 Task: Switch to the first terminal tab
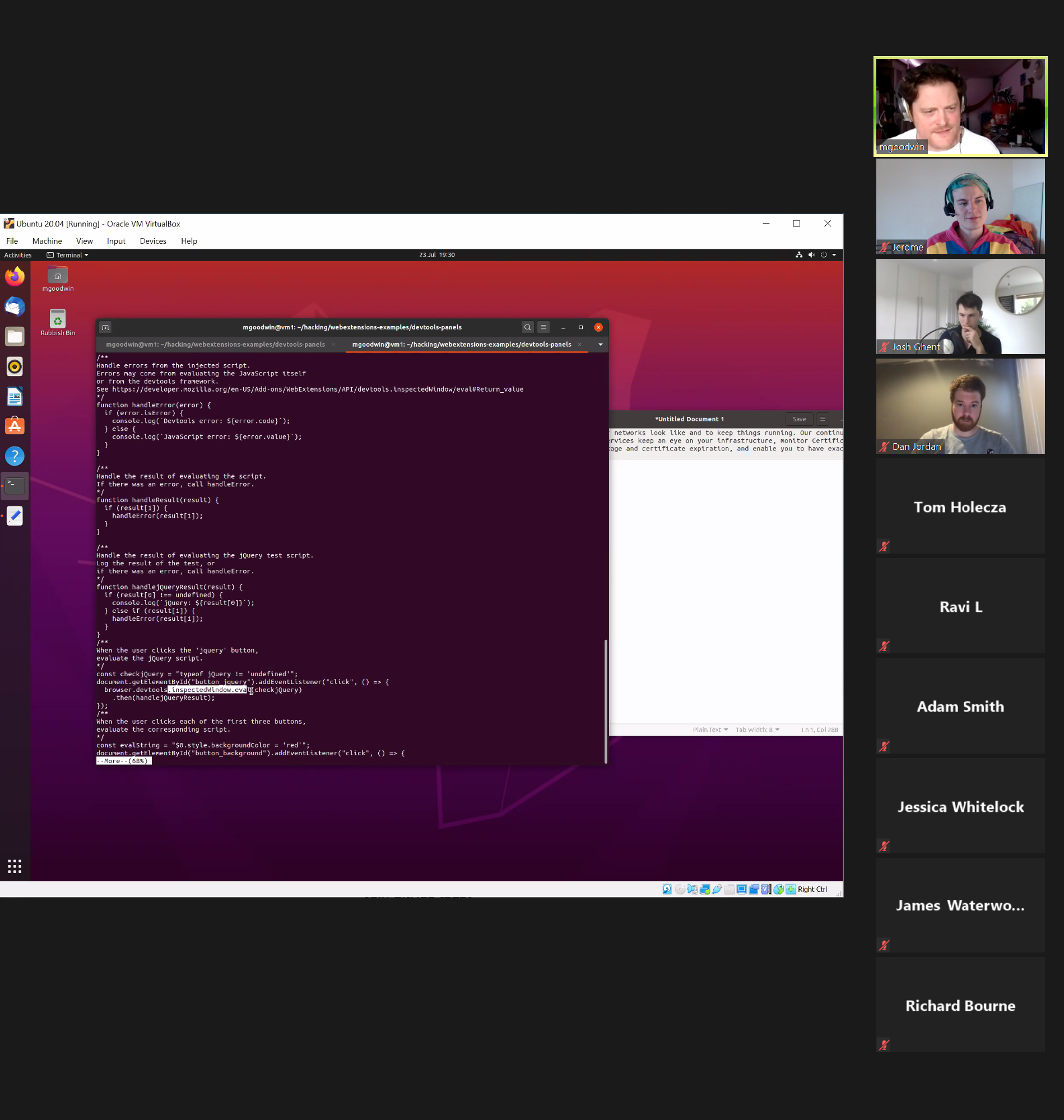[216, 344]
